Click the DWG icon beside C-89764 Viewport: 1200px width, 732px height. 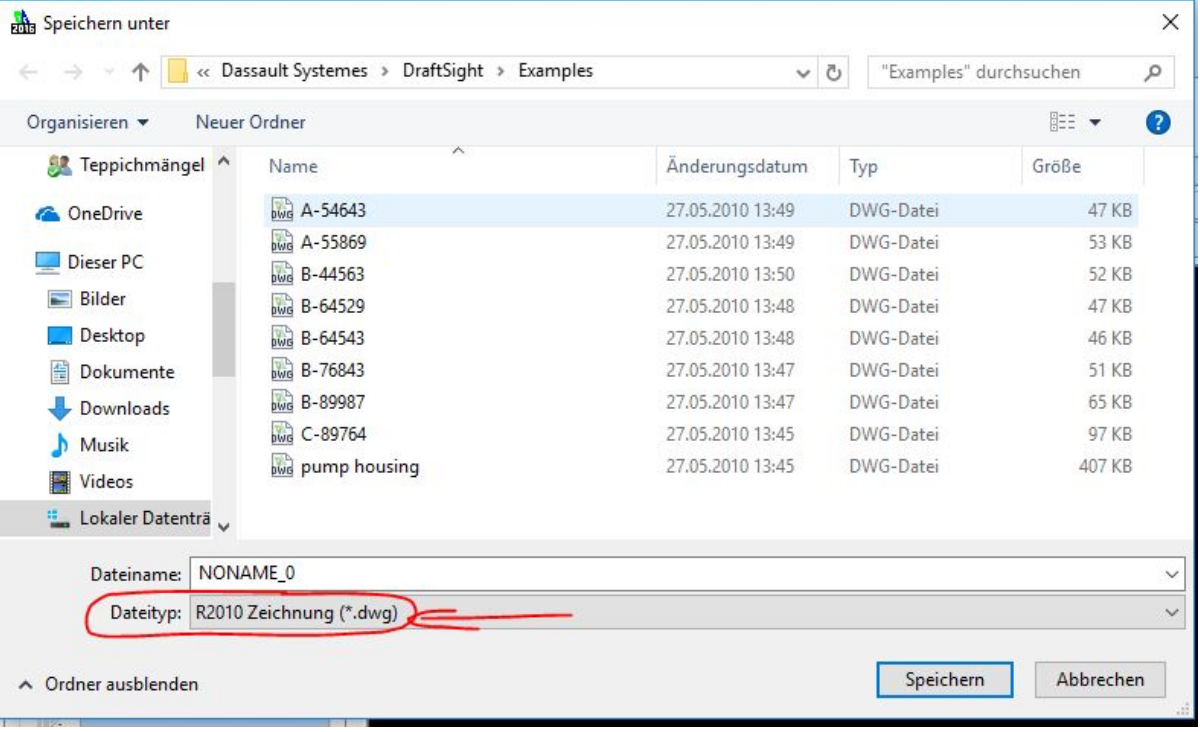pyautogui.click(x=281, y=434)
